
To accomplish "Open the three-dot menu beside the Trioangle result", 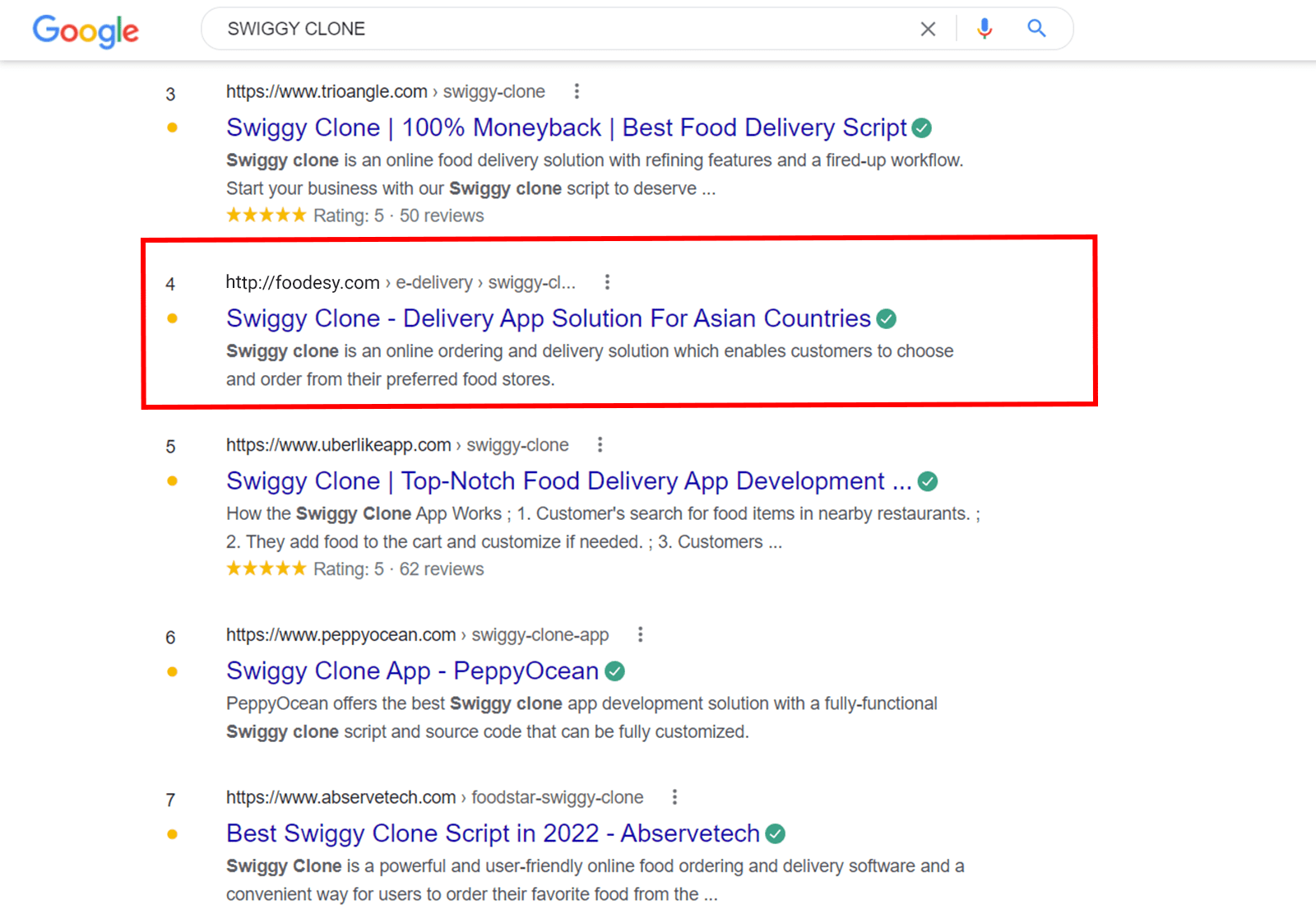I will [577, 91].
